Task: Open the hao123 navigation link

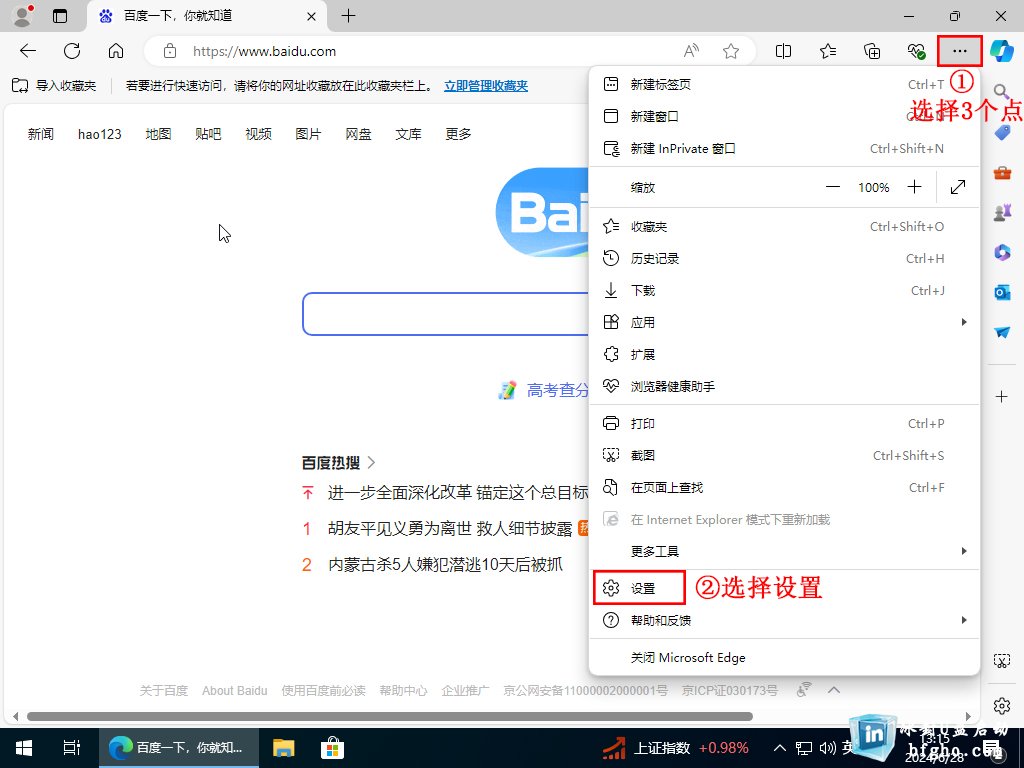Action: 100,134
